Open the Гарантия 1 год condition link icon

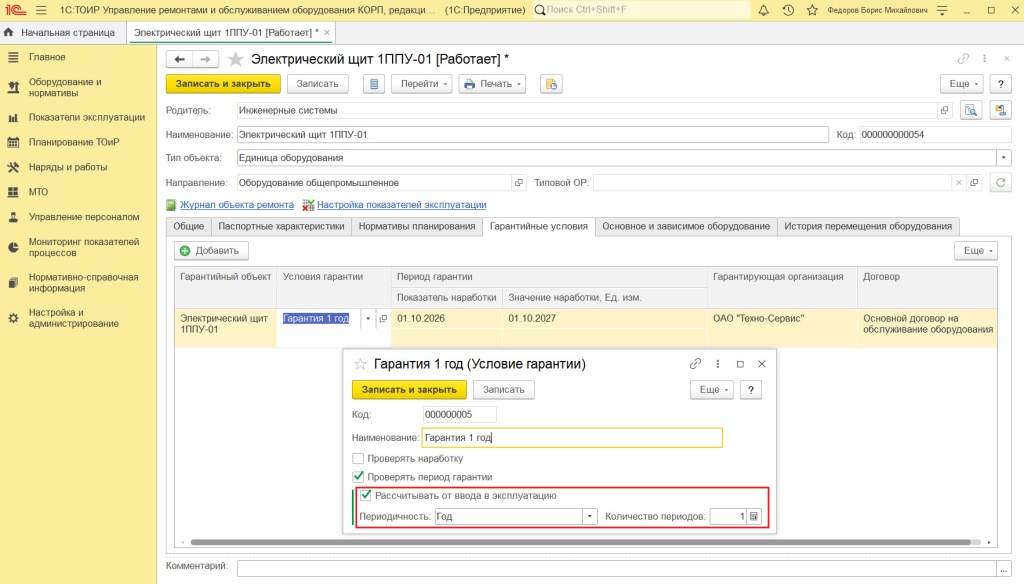tap(383, 319)
